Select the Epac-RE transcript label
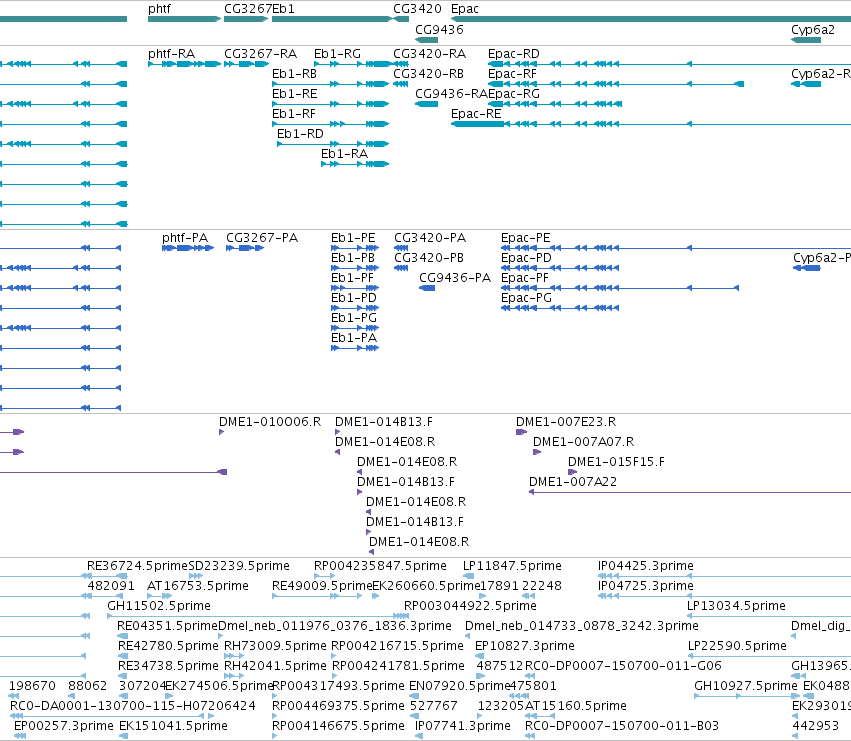 (476, 114)
